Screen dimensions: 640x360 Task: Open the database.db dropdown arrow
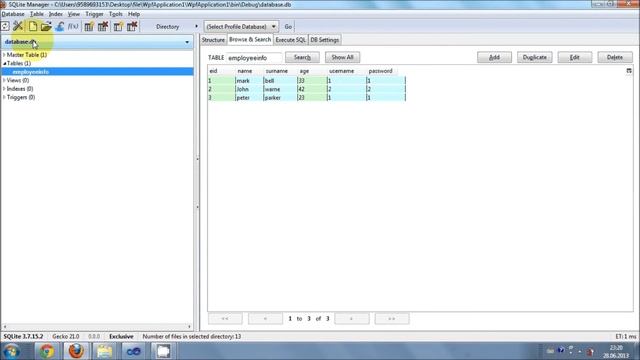[x=187, y=42]
